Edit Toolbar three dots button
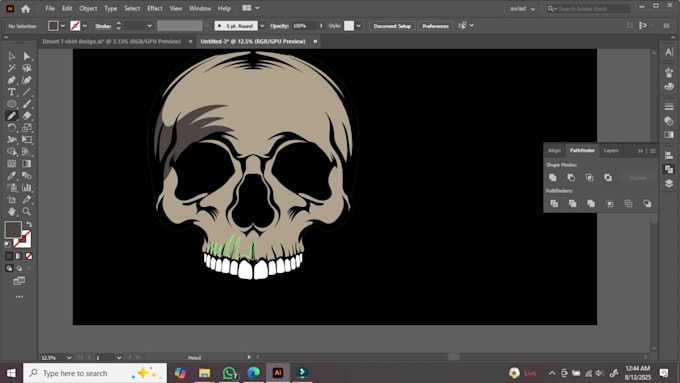Screen dimensions: 680x383 [x=19, y=297]
